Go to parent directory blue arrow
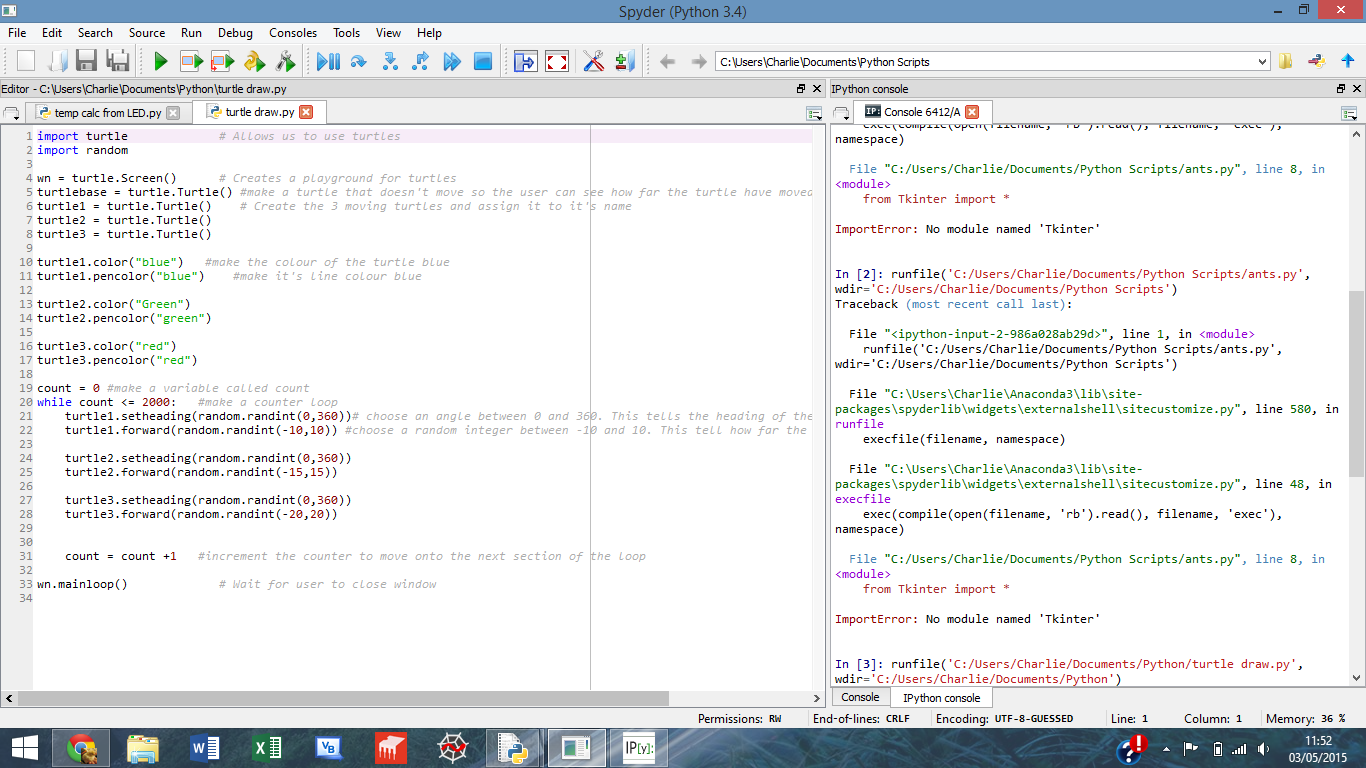1366x768 pixels. pos(1347,62)
